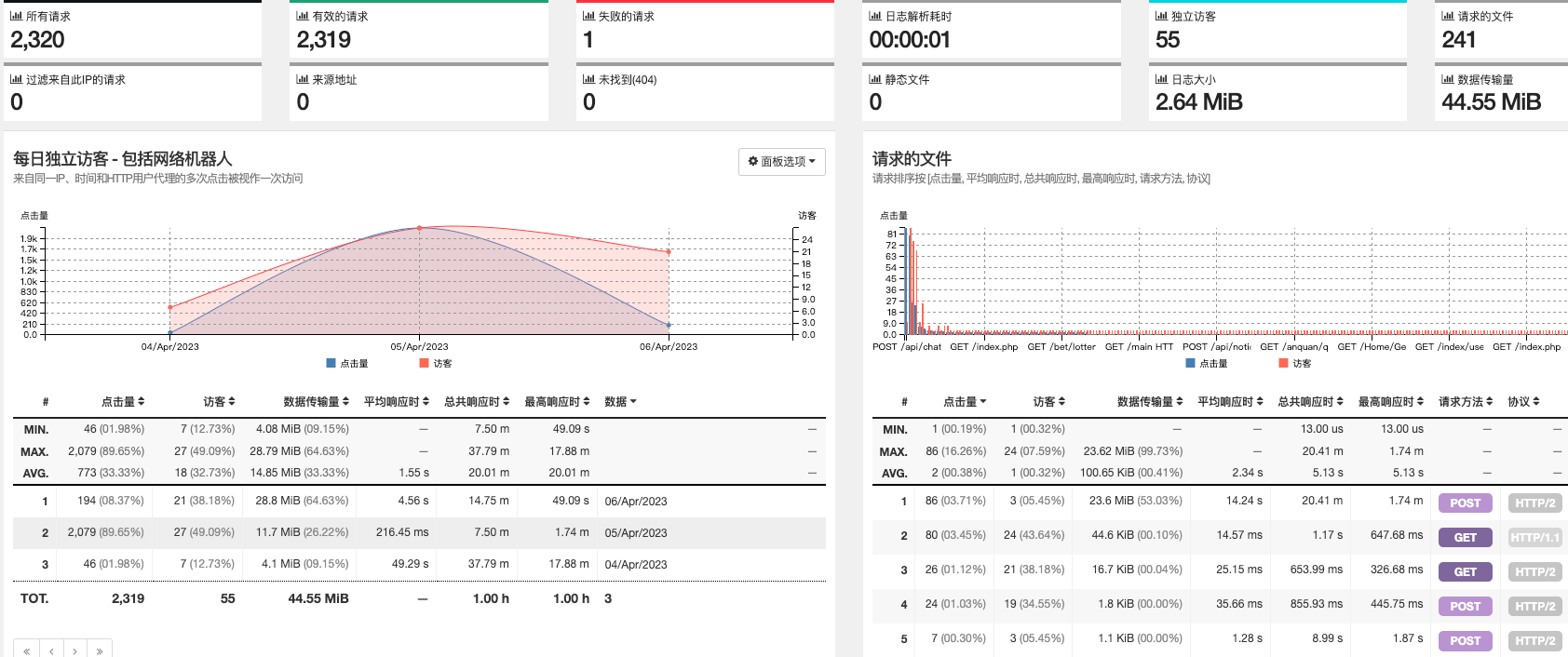Sort requested files table by 请求方法

(1465, 402)
